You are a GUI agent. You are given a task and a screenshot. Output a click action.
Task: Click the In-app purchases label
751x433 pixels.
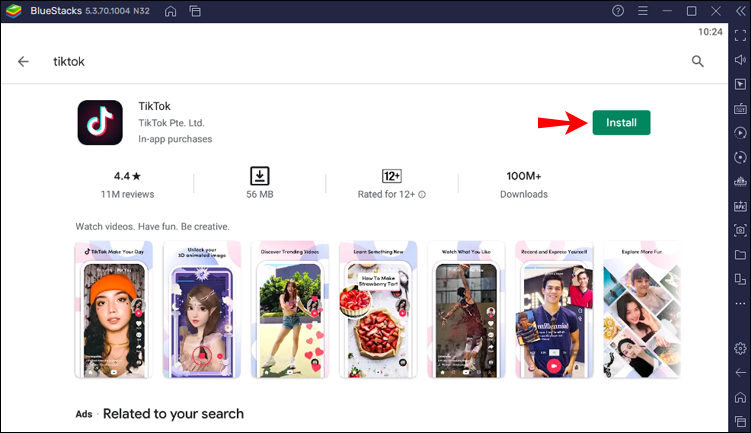175,139
